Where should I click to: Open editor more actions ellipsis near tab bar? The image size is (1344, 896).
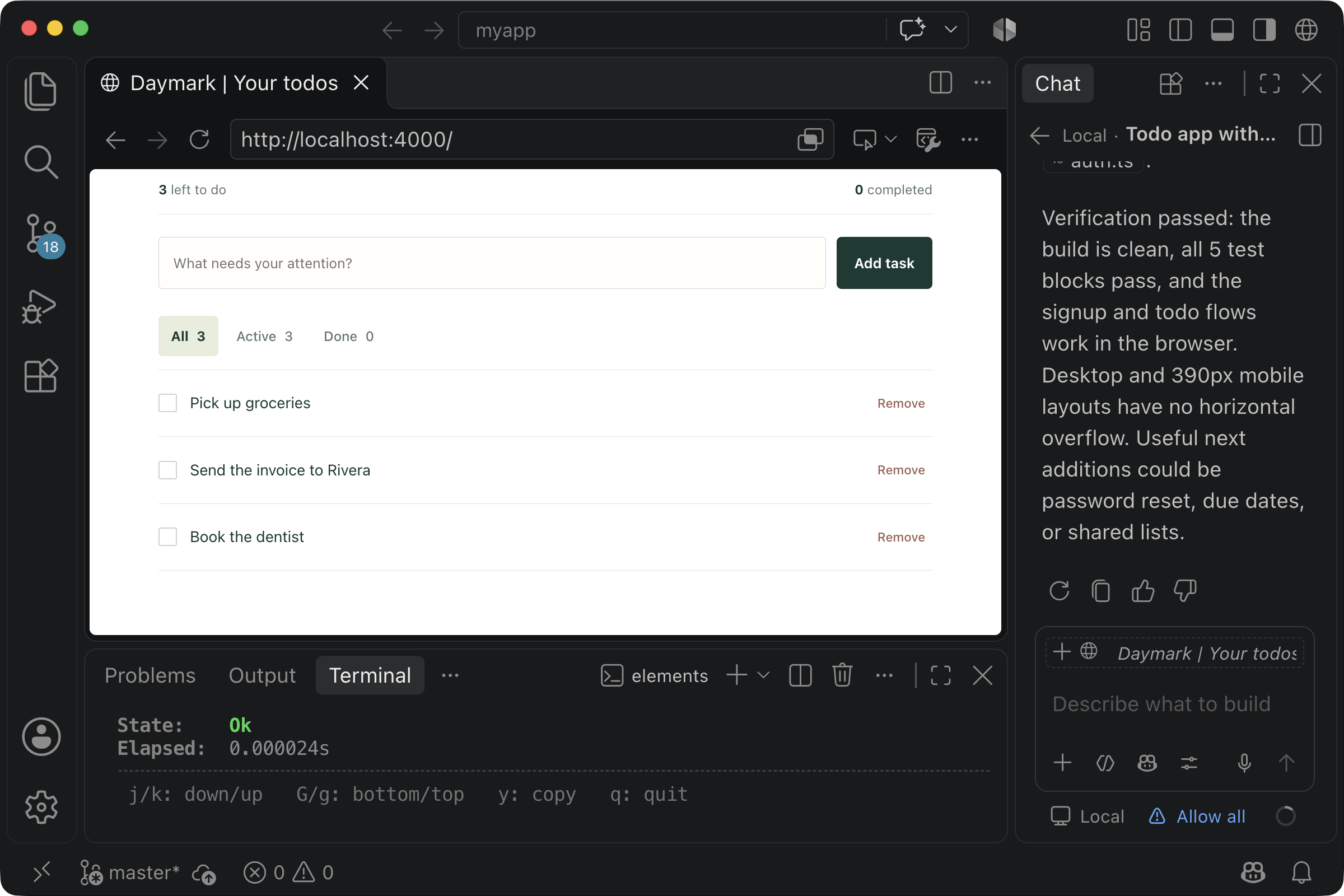tap(982, 82)
